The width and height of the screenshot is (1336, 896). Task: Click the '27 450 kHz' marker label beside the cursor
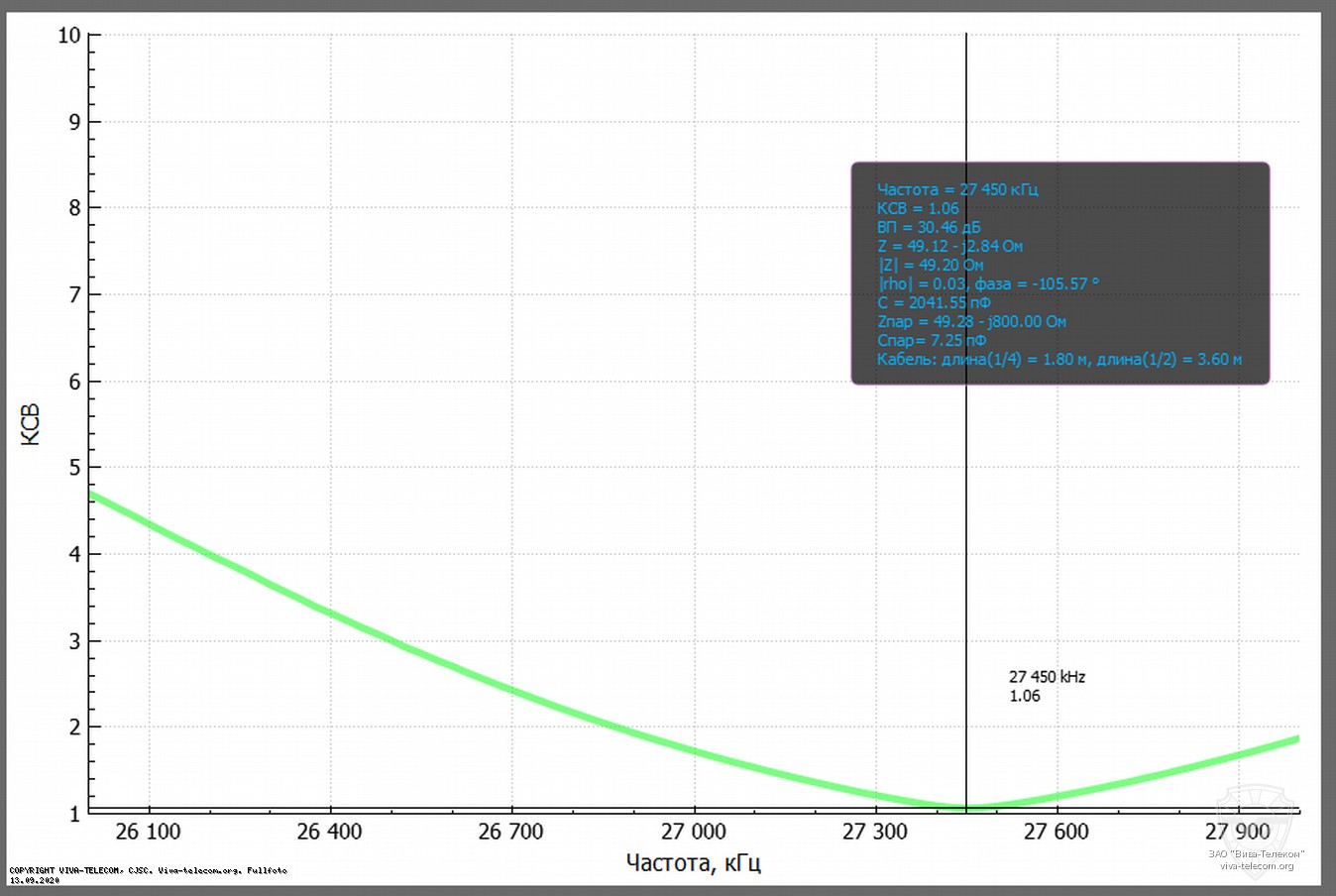pyautogui.click(x=1047, y=677)
